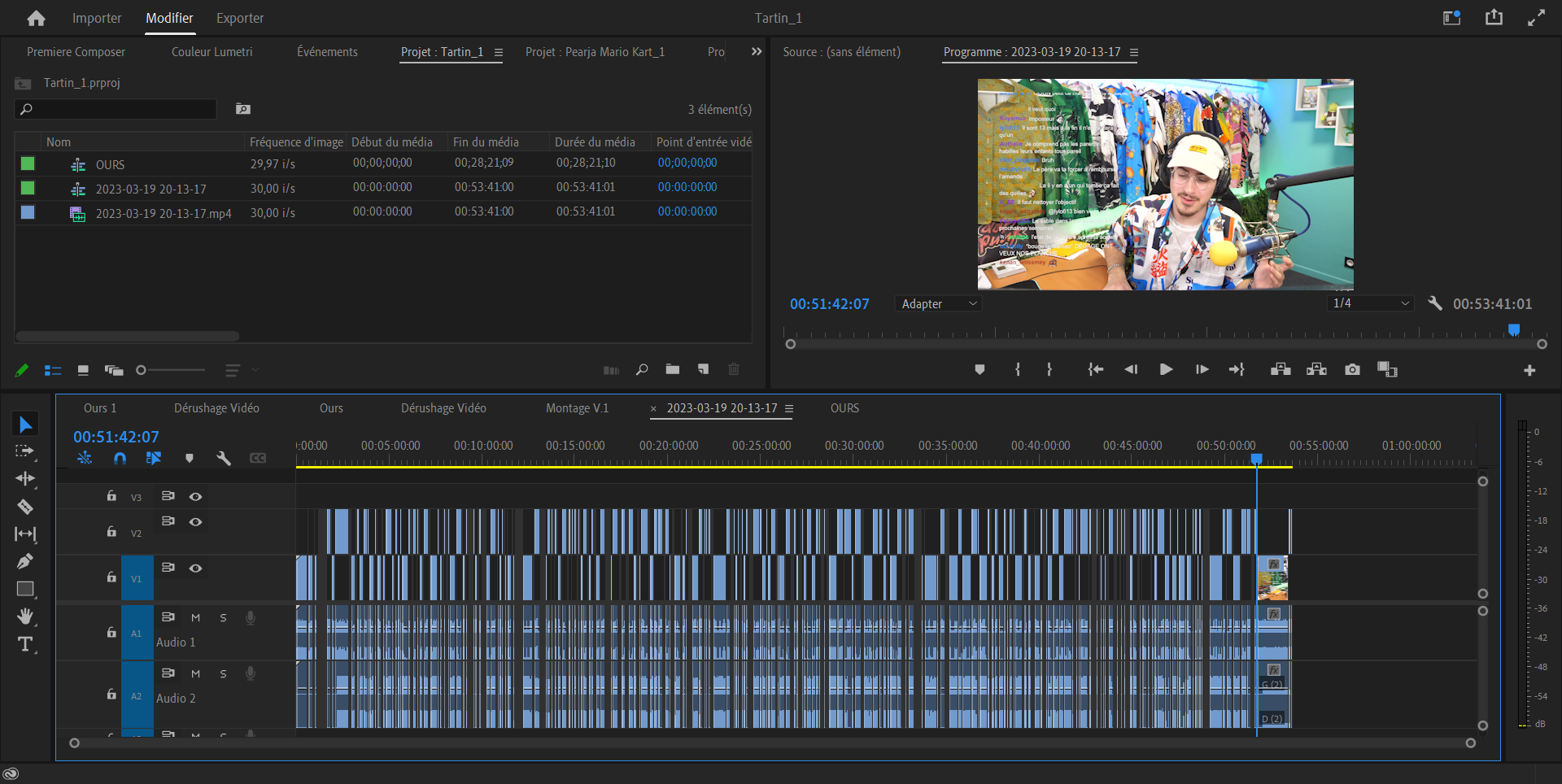Toggle V3 track output eye
Screen dimensions: 1562x784
tap(195, 496)
